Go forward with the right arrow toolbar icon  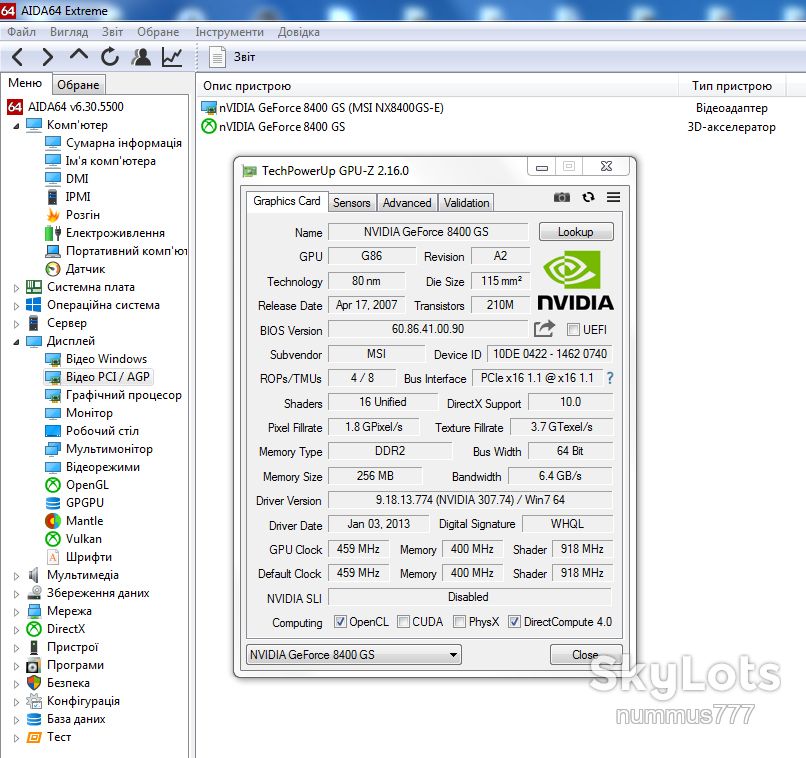click(47, 57)
